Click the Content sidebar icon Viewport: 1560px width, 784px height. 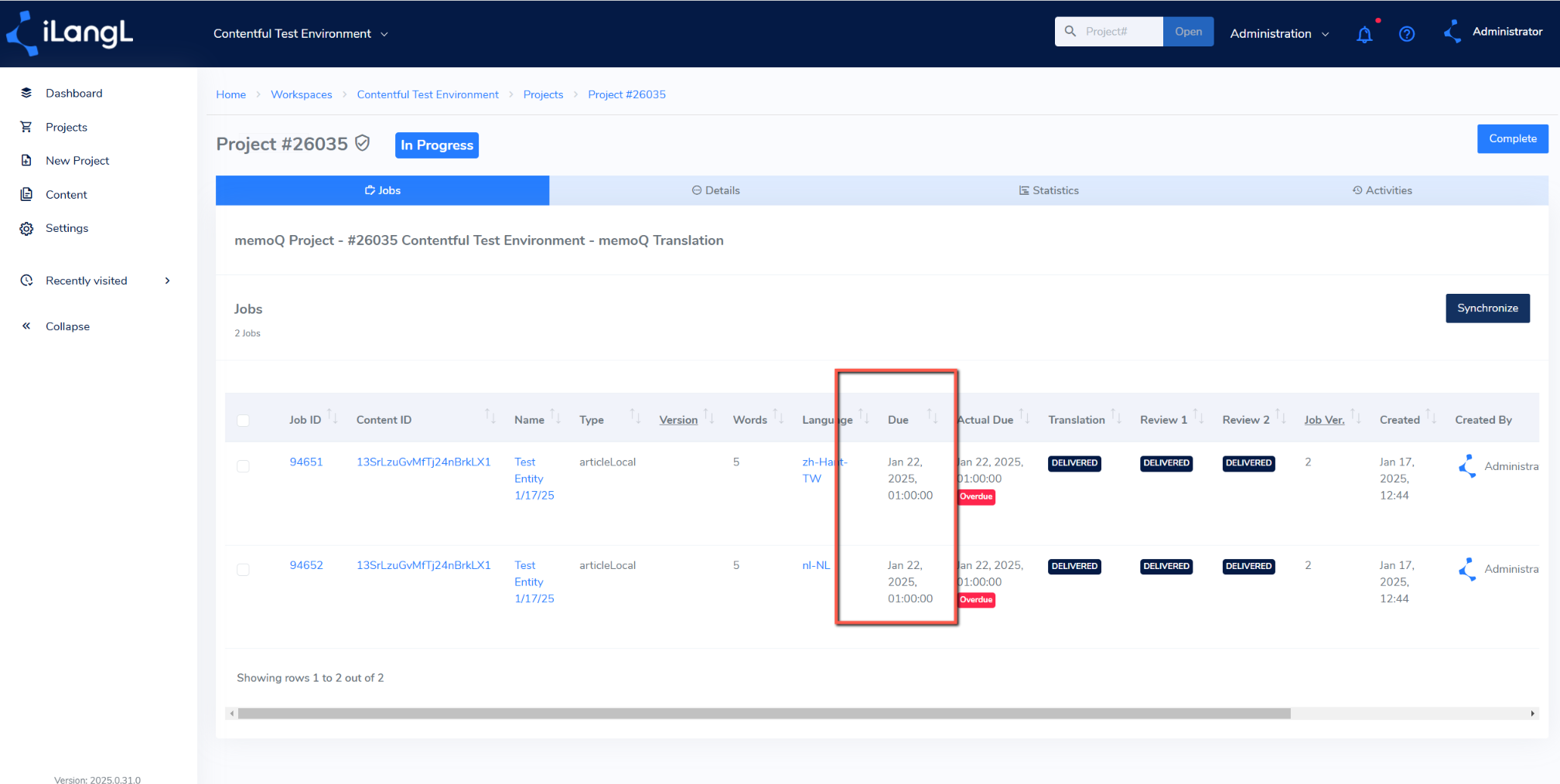coord(26,194)
